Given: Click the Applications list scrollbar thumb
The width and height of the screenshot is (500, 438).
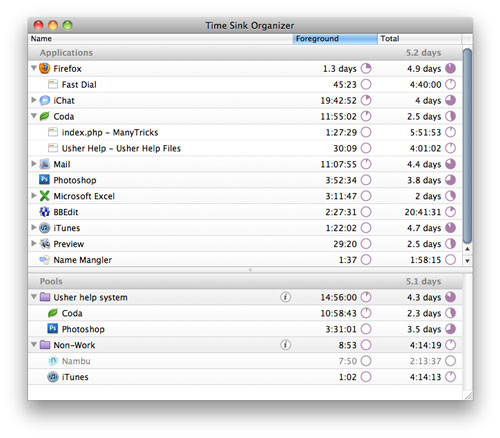Looking at the screenshot, I should point(468,146).
